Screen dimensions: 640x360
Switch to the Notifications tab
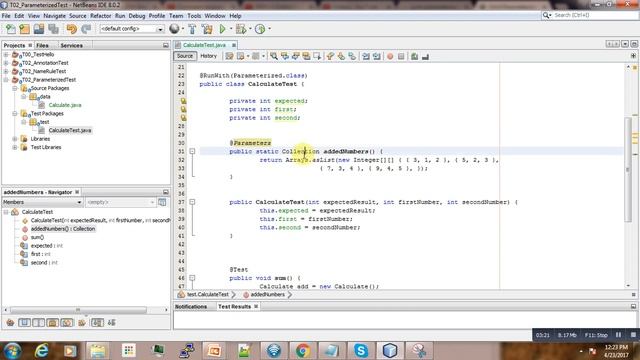point(191,306)
